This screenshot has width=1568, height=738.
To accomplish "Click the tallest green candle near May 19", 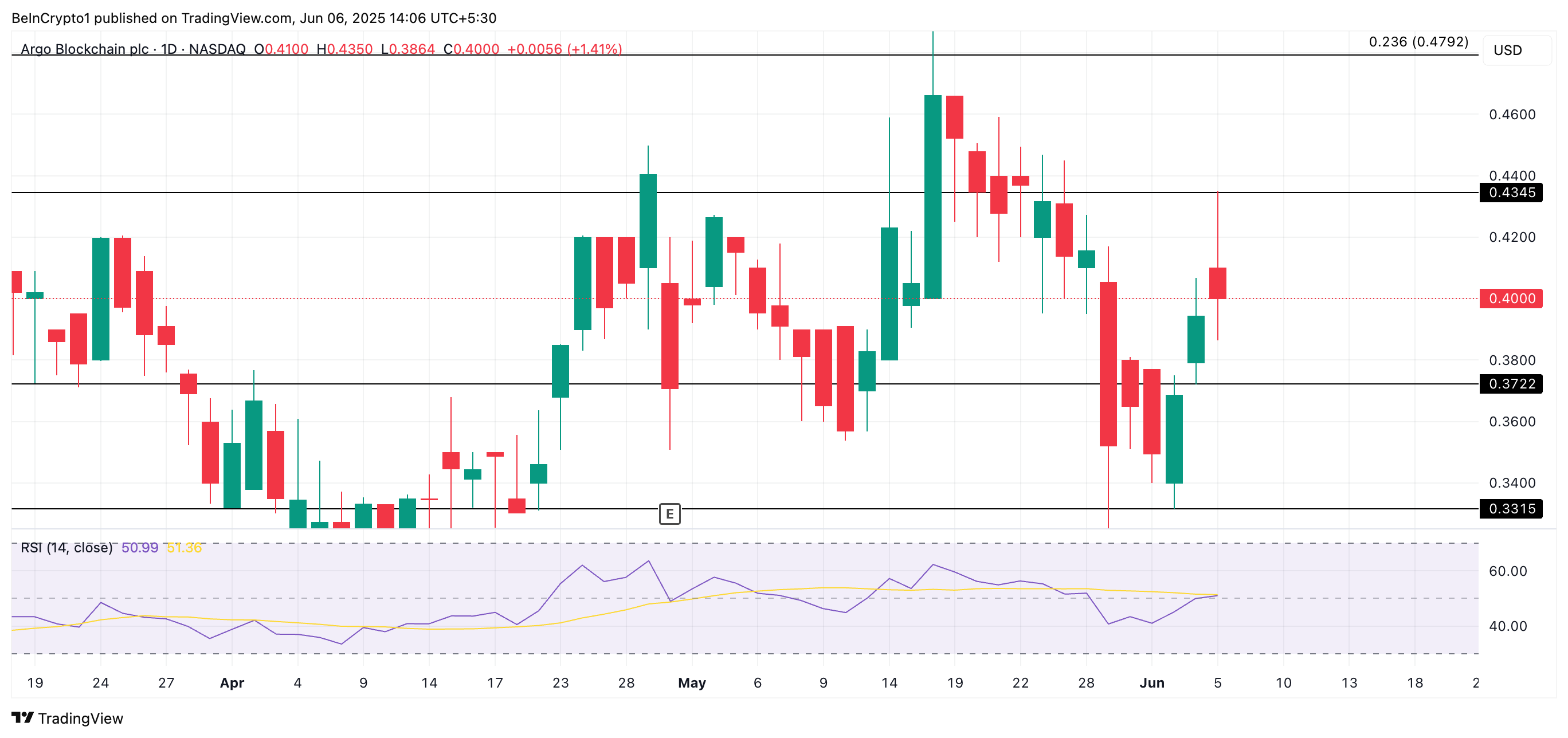I will click(932, 197).
